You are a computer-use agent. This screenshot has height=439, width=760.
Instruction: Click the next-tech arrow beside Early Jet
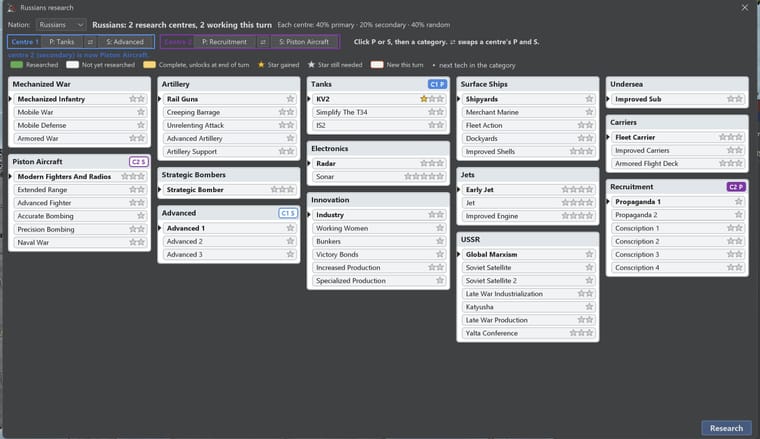click(459, 190)
